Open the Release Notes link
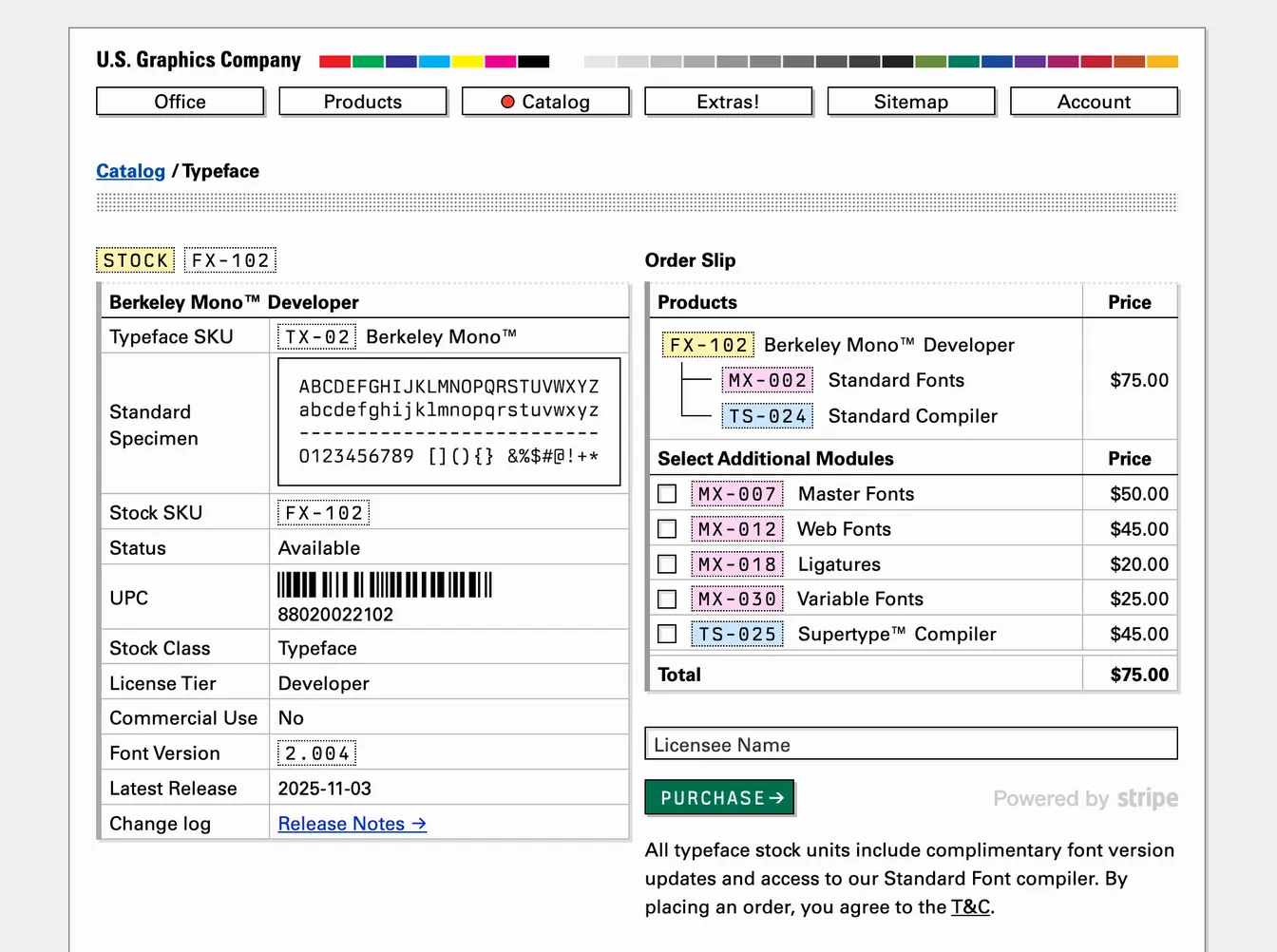The image size is (1277, 952). click(353, 824)
